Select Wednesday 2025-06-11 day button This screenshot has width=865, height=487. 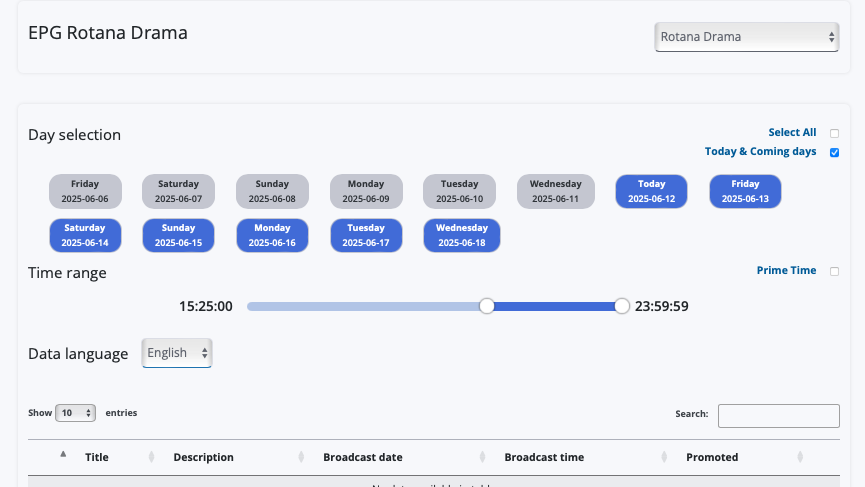coord(556,191)
